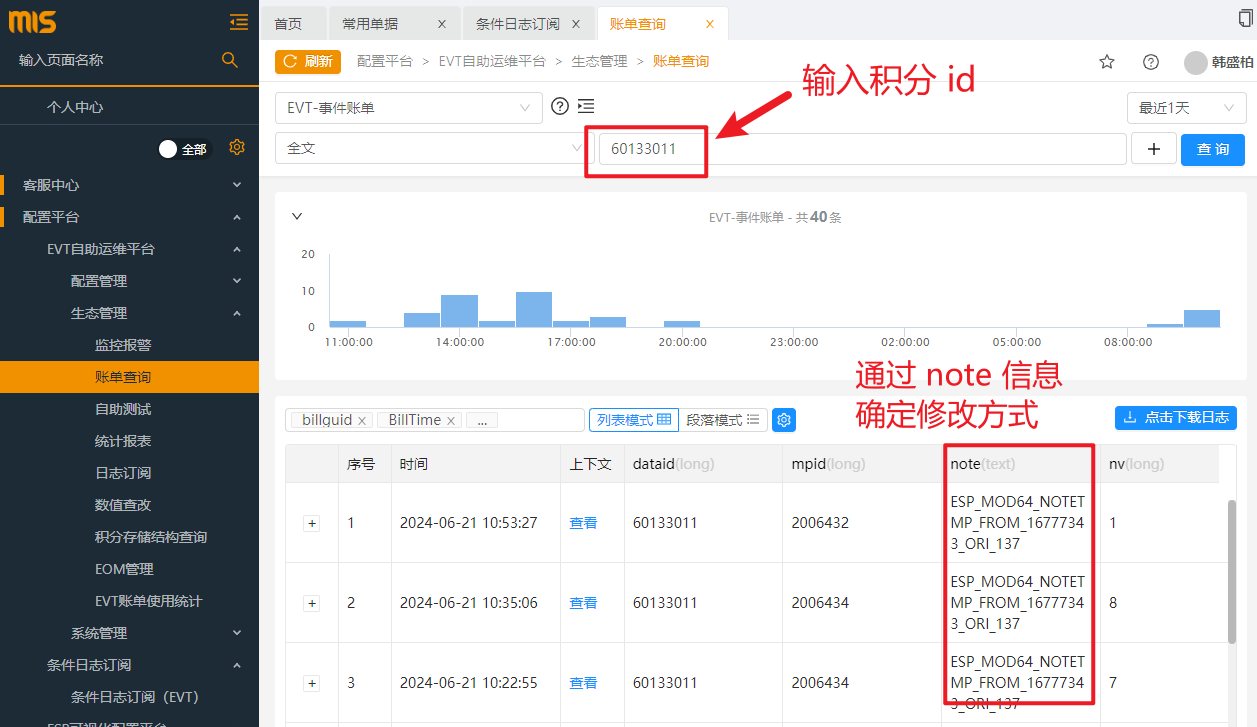The height and width of the screenshot is (727, 1257).
Task: Click the table column settings gear
Action: click(784, 420)
